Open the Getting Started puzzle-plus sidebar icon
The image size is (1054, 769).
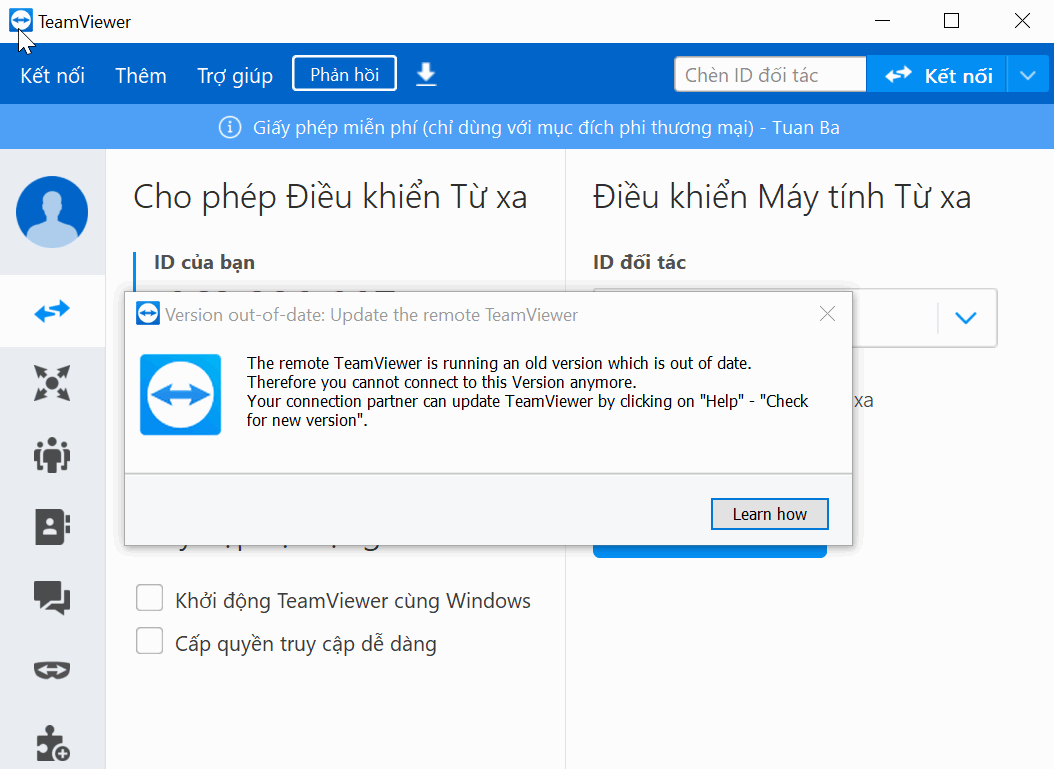coord(52,743)
